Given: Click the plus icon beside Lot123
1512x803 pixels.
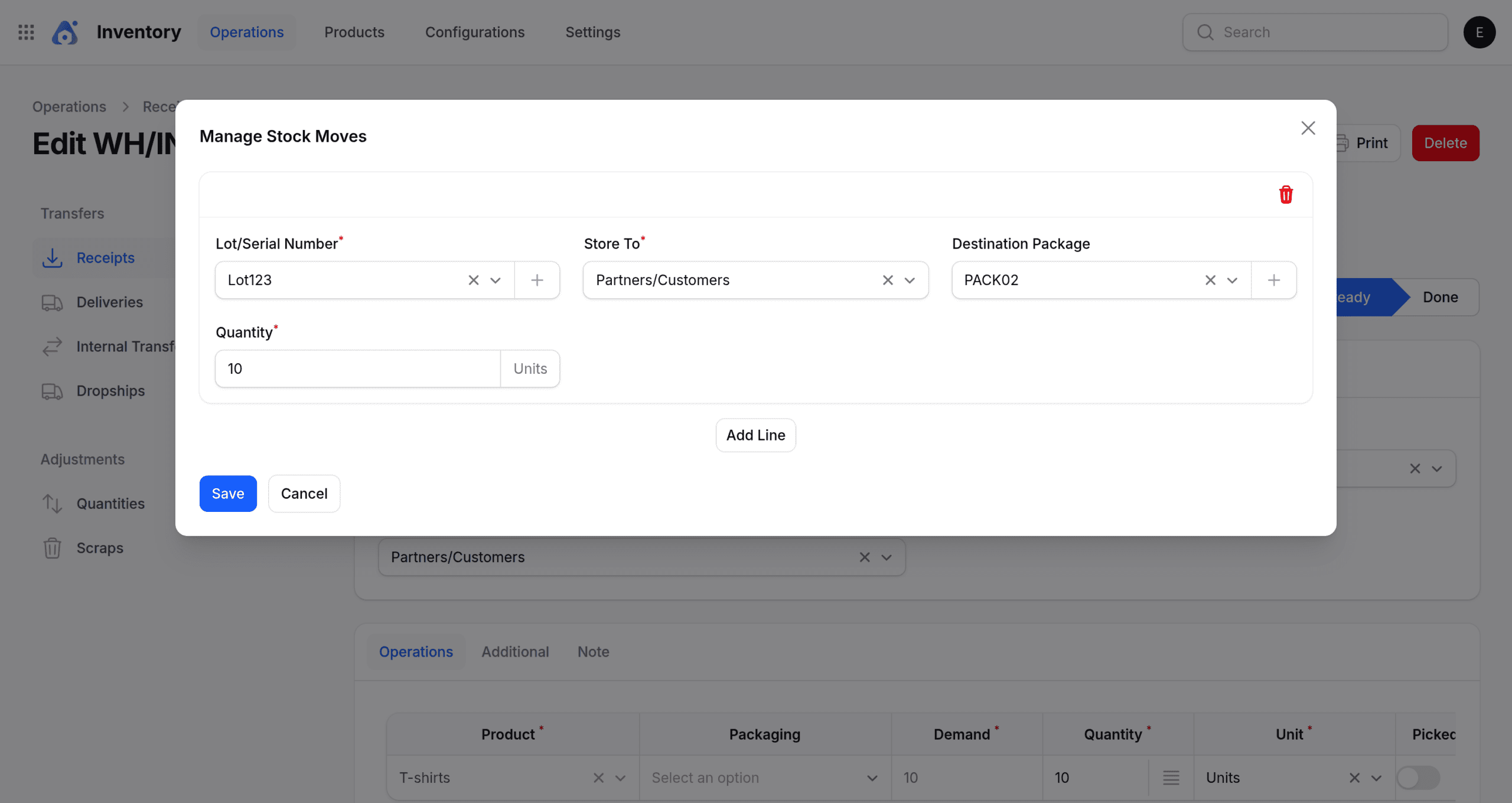Looking at the screenshot, I should (536, 280).
